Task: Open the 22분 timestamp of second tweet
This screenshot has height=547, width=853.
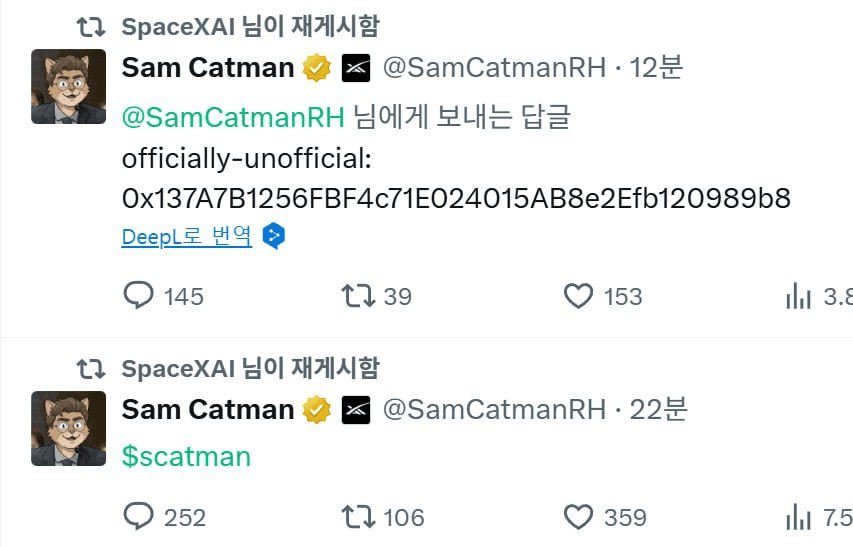Action: [658, 409]
